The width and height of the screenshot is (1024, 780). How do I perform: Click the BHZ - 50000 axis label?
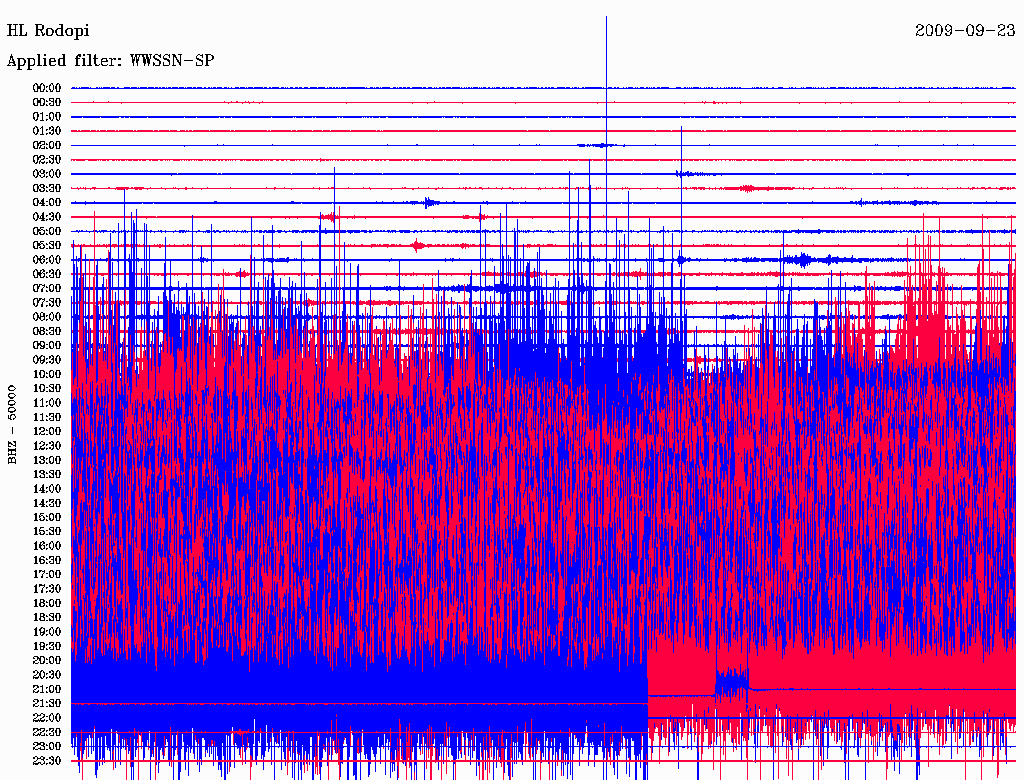pos(13,424)
